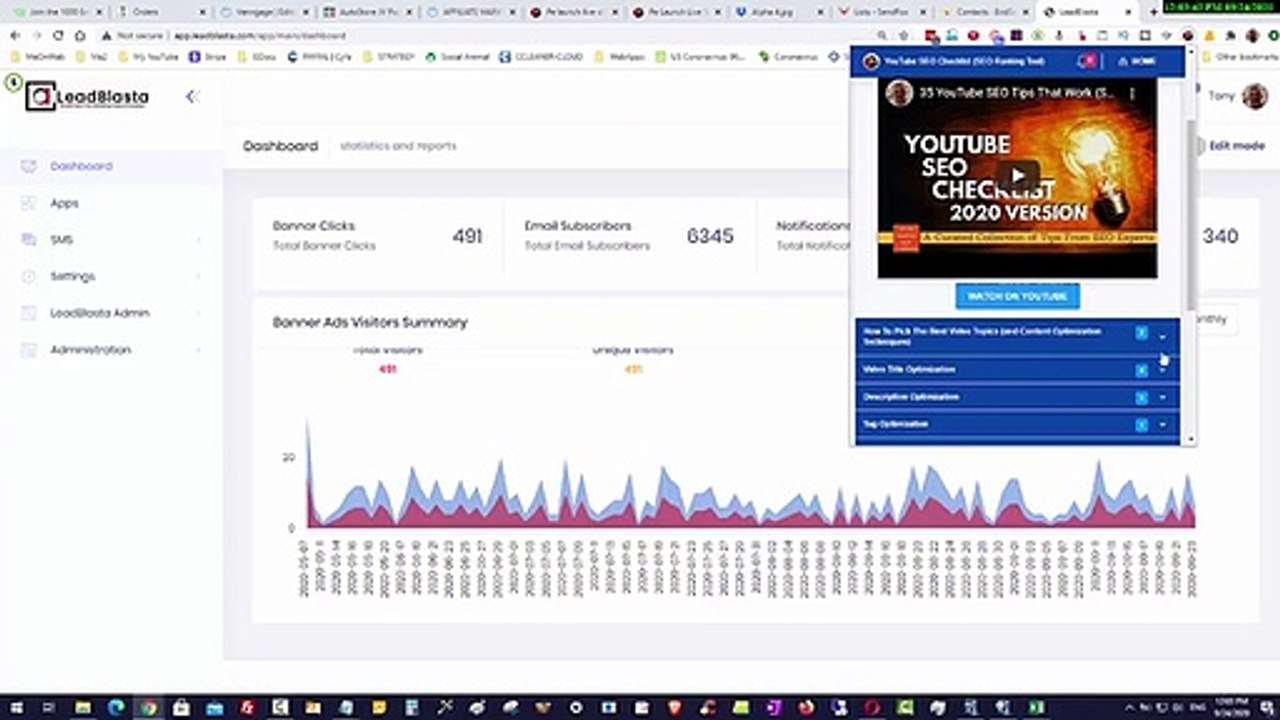Click the video's three-dot menu icon

pyautogui.click(x=1133, y=93)
